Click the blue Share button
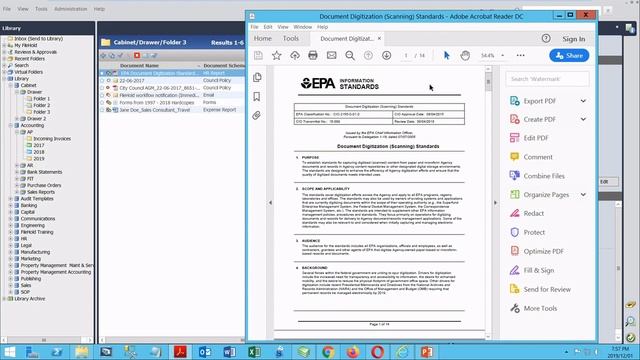This screenshot has width=640, height=360. tap(569, 55)
